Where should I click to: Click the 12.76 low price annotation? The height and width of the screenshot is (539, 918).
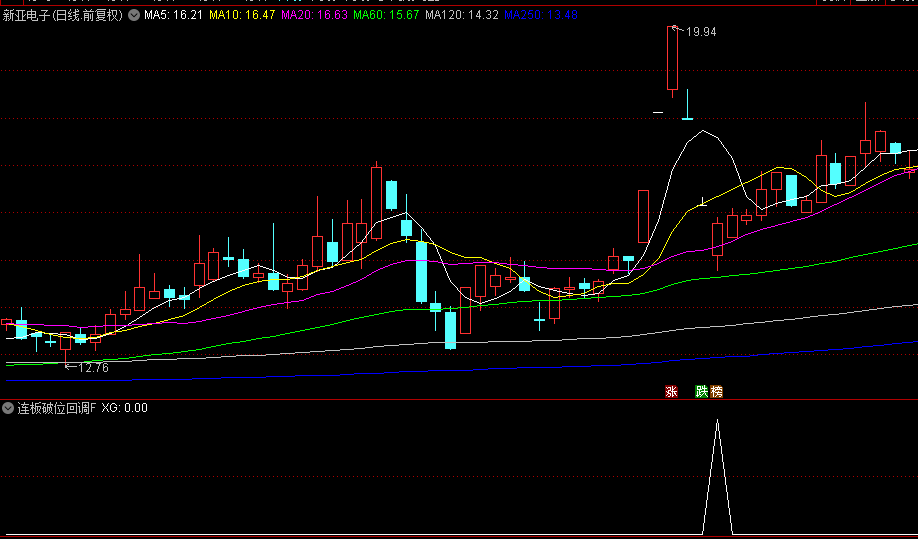point(92,368)
